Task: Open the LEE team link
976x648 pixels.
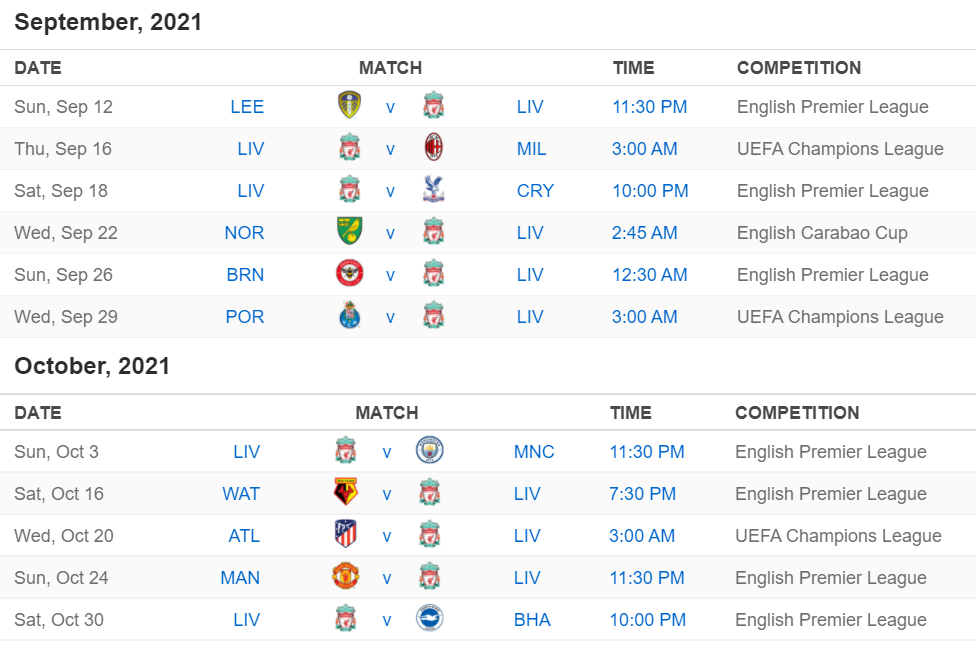Action: (247, 107)
